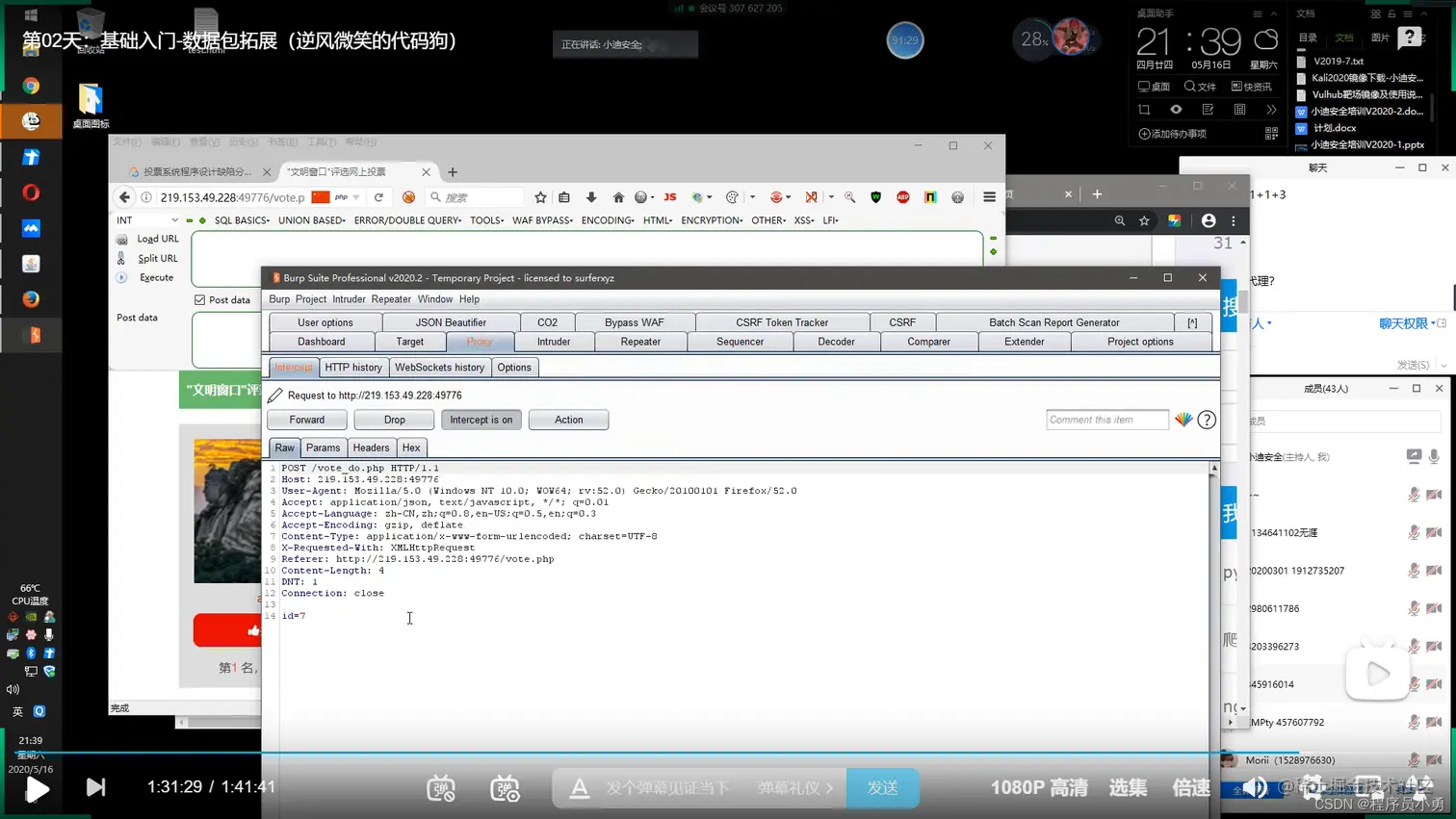Open the WebSockets history tab
This screenshot has width=1456, height=819.
(439, 368)
